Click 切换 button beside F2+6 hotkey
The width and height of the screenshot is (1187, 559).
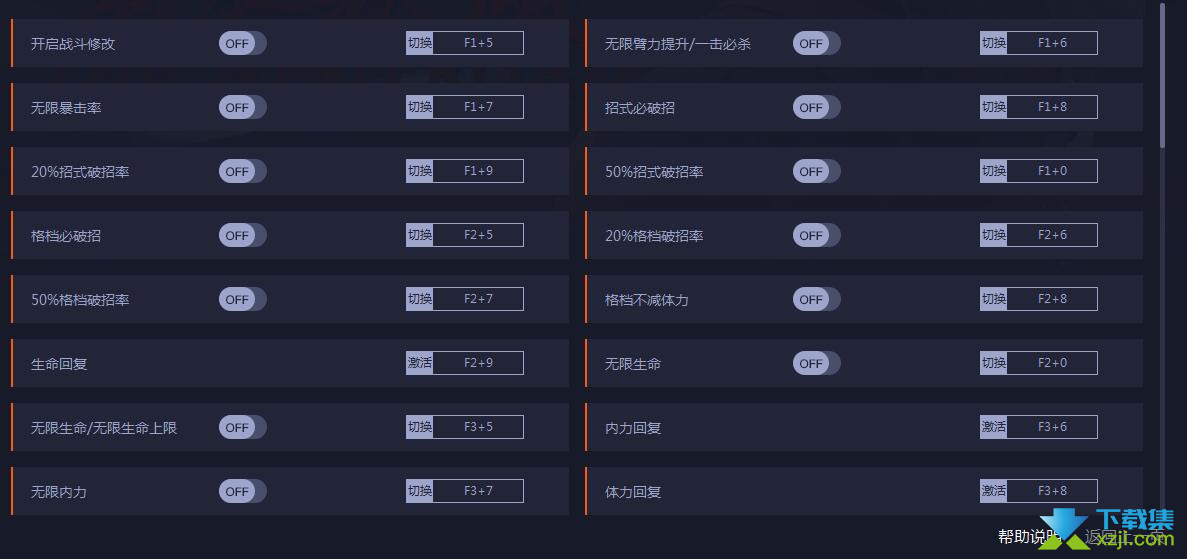[x=993, y=236]
